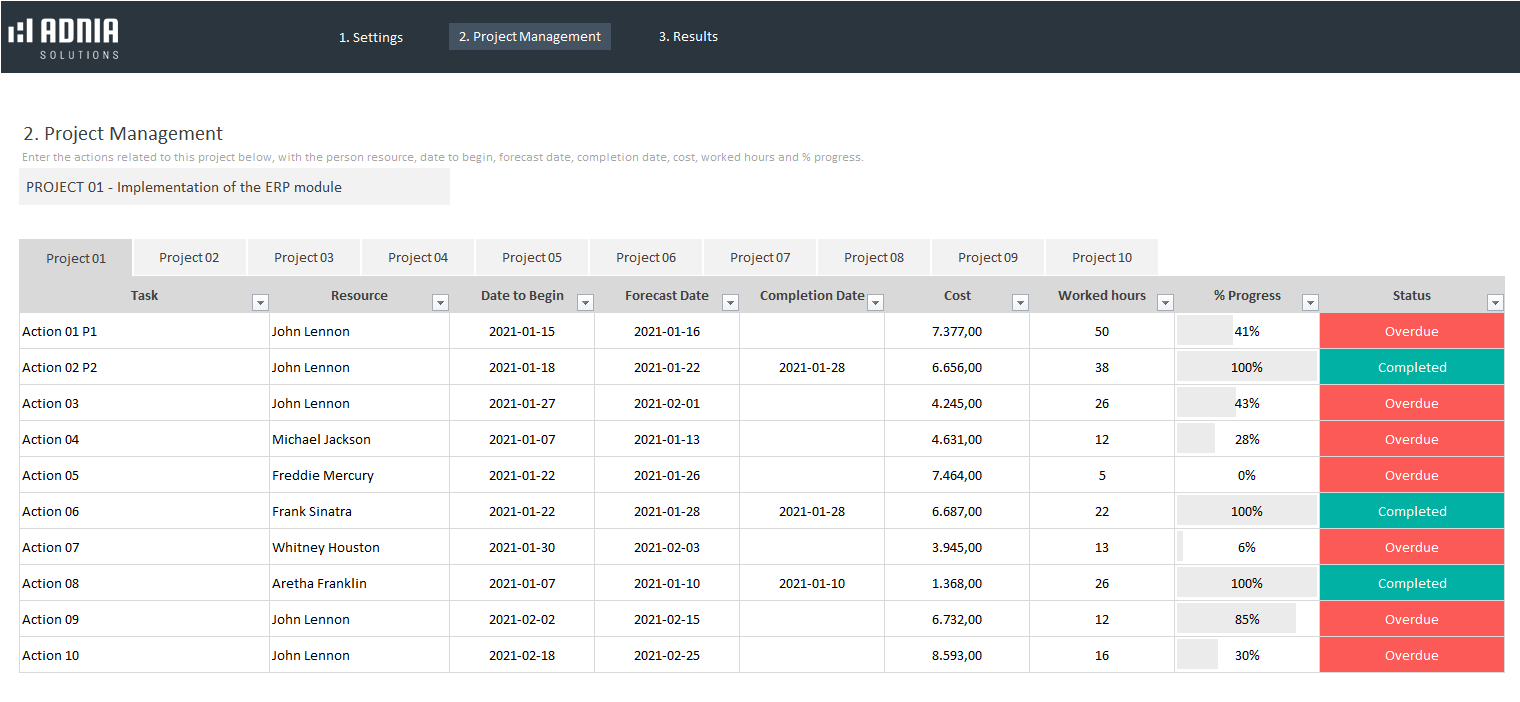1520x702 pixels.
Task: Open the Resource column filter arrow
Action: click(440, 303)
